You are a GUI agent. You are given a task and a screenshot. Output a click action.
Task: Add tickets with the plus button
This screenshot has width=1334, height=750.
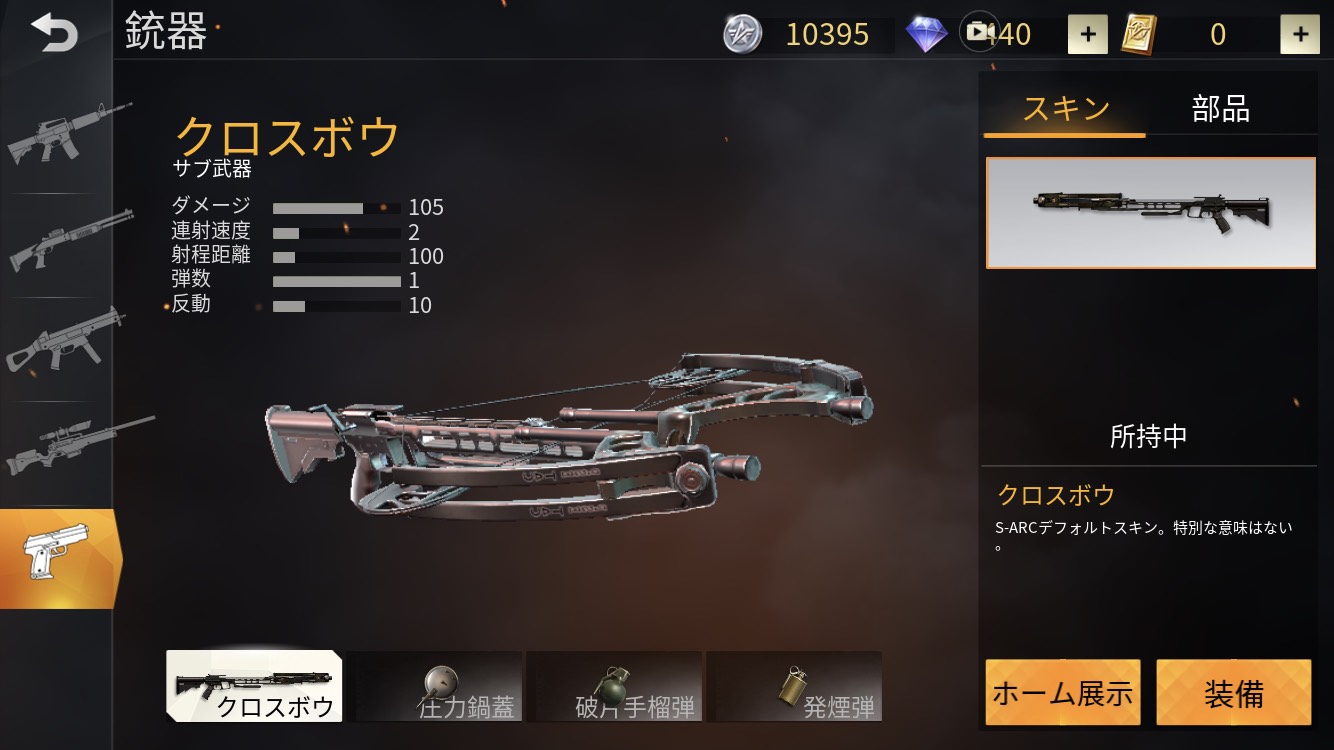1300,35
